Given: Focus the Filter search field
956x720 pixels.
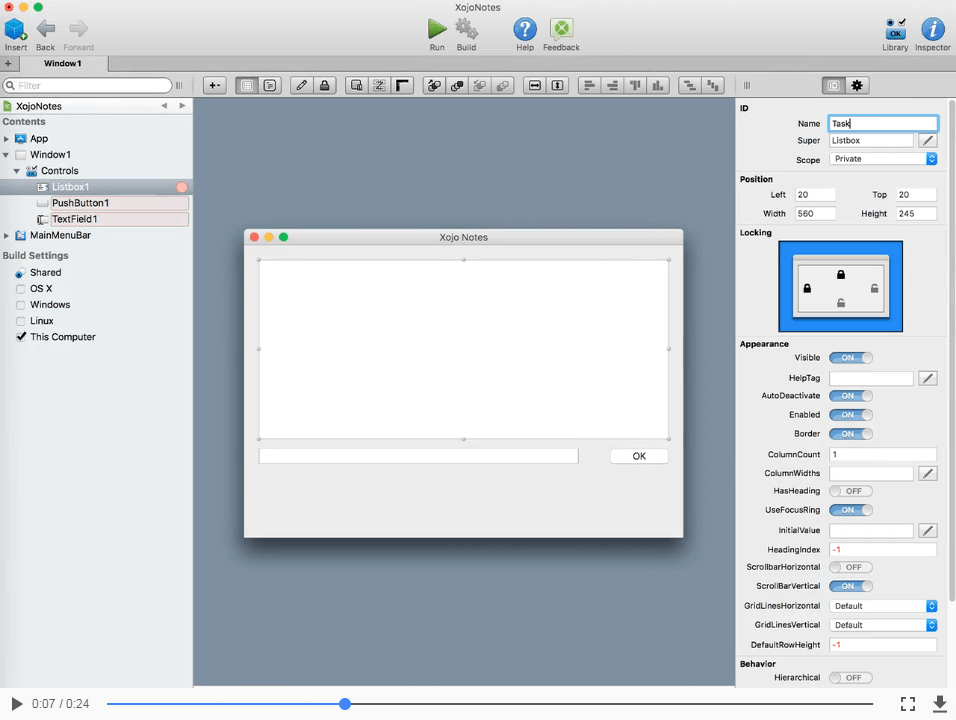Looking at the screenshot, I should click(88, 85).
